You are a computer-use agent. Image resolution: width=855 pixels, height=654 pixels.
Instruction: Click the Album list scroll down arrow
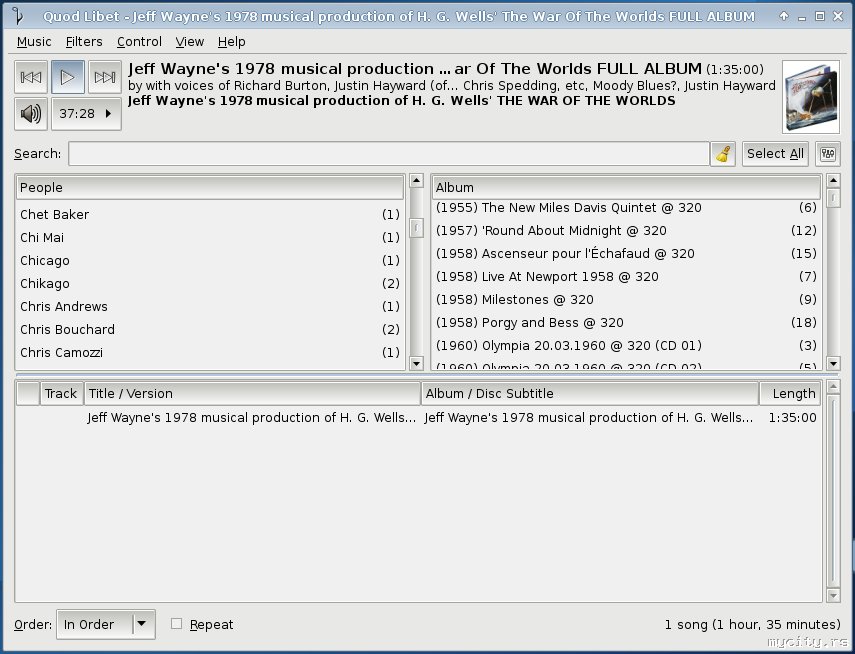point(833,363)
